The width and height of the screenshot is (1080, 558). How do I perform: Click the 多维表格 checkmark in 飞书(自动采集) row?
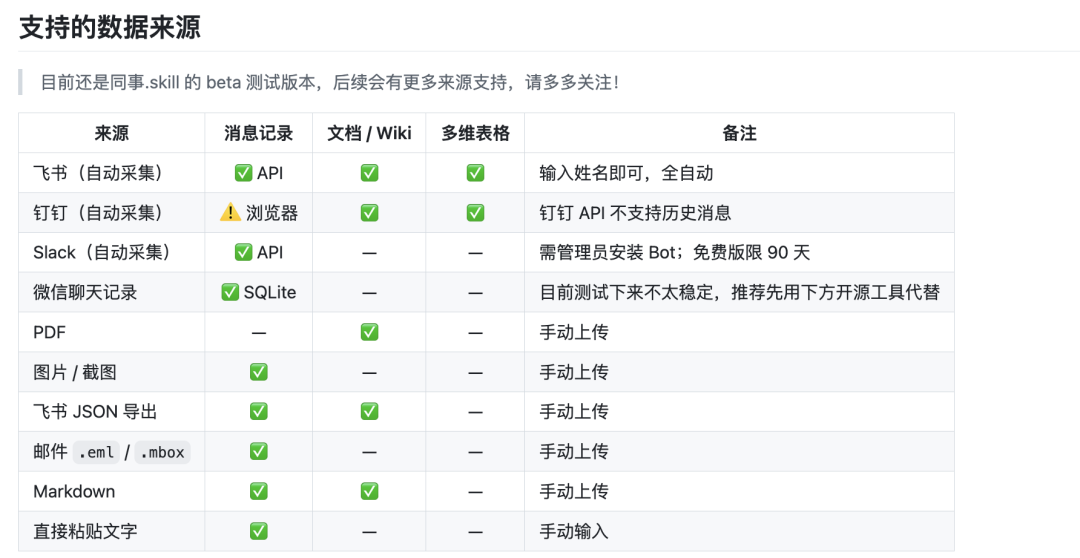(475, 173)
